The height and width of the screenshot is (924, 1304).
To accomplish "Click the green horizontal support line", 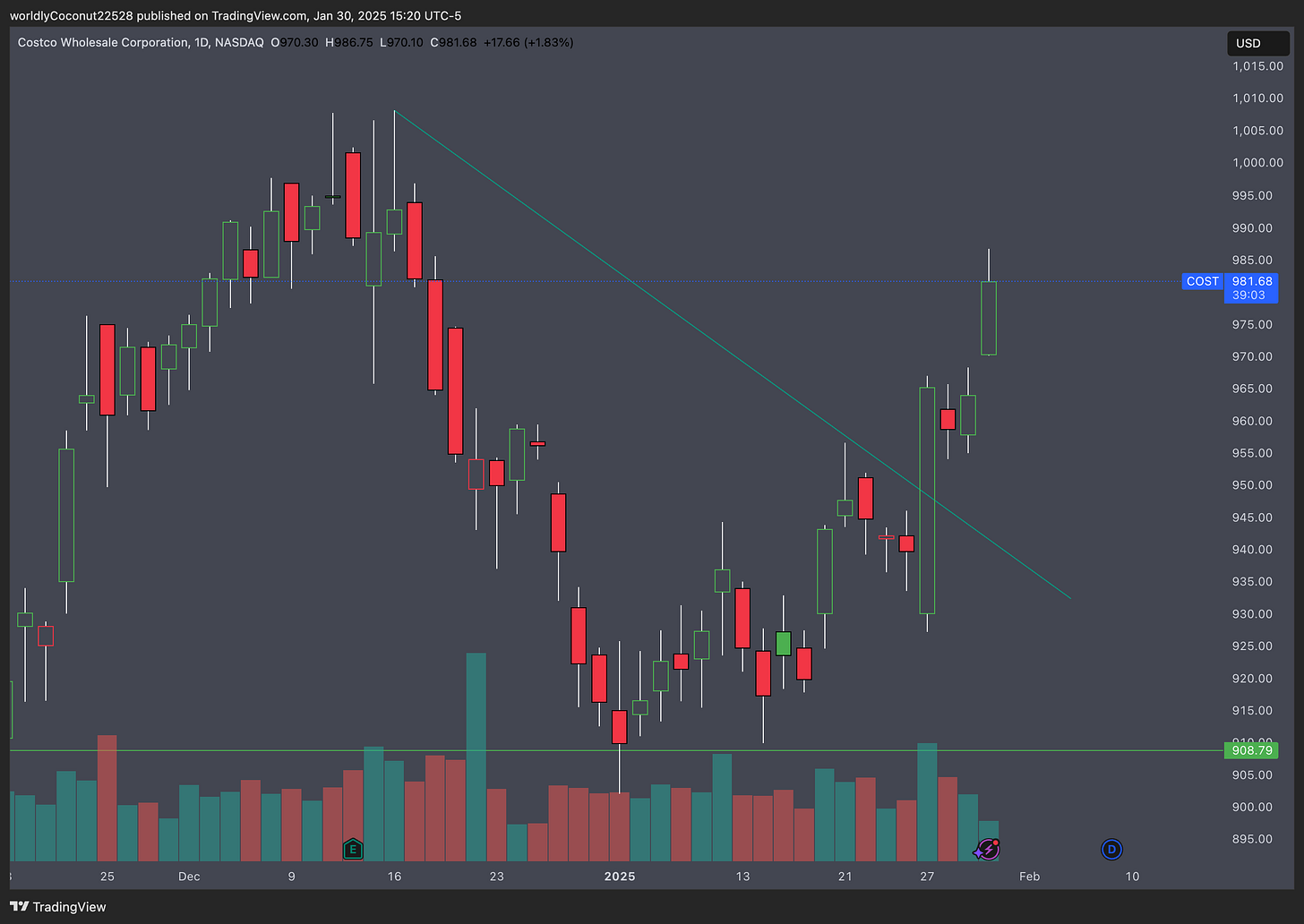I will (x=616, y=750).
